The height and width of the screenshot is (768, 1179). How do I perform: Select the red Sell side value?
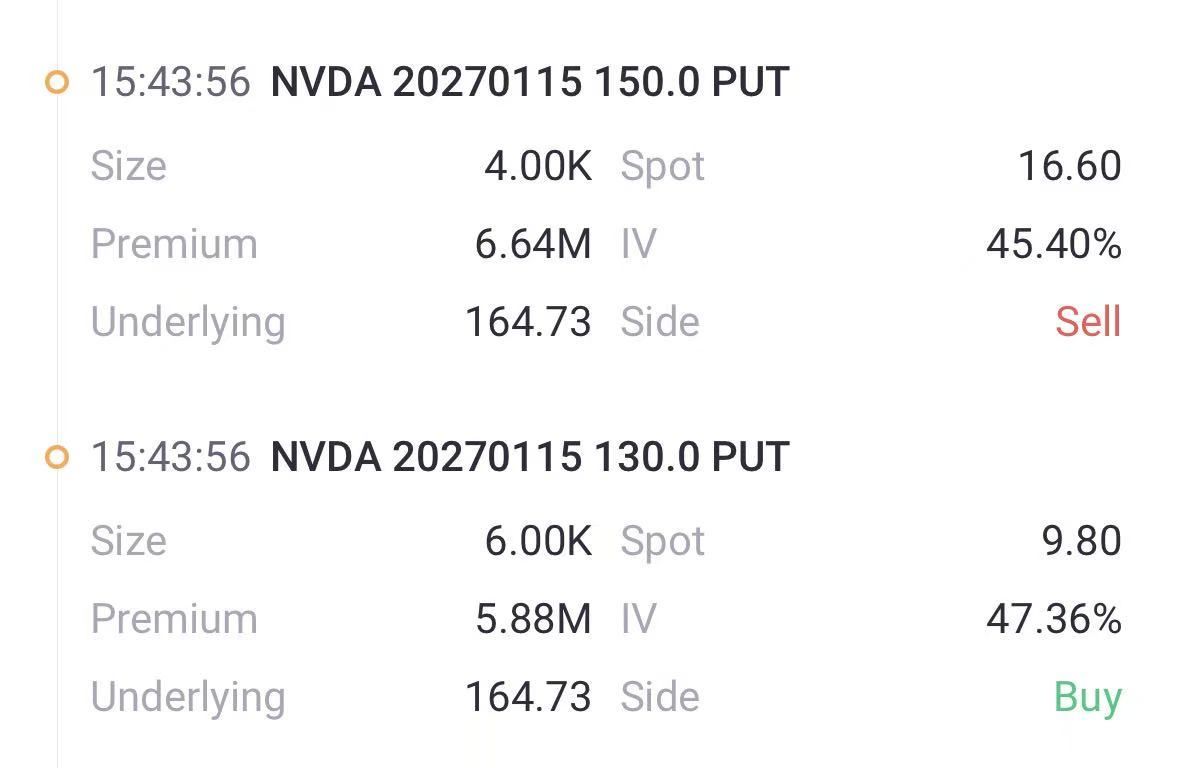click(1088, 322)
